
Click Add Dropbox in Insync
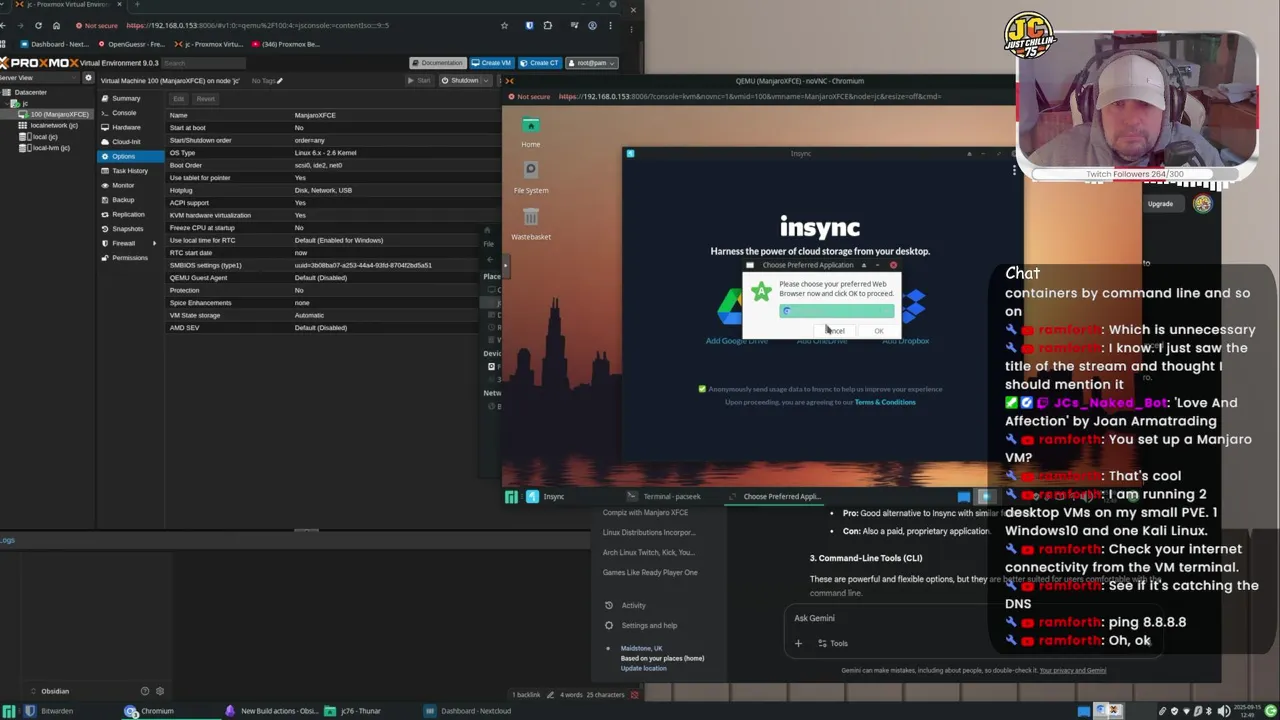(906, 341)
